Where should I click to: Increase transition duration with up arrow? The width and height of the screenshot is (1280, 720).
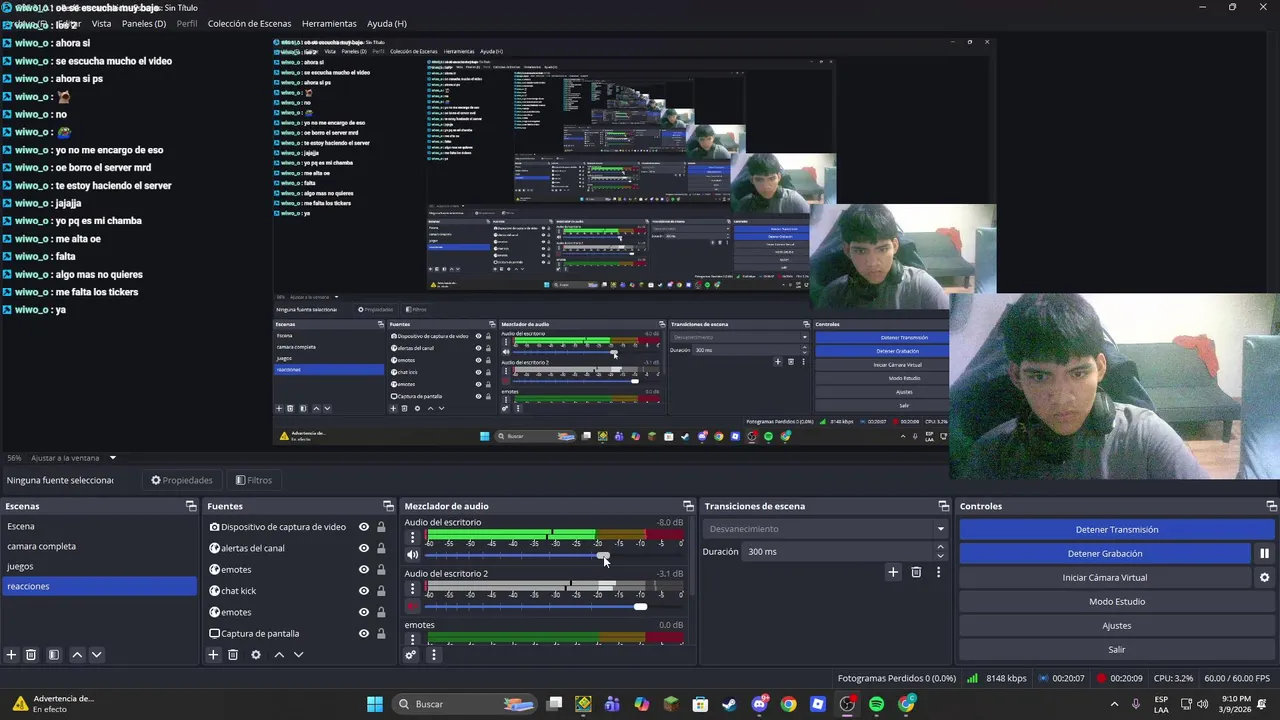tap(940, 547)
